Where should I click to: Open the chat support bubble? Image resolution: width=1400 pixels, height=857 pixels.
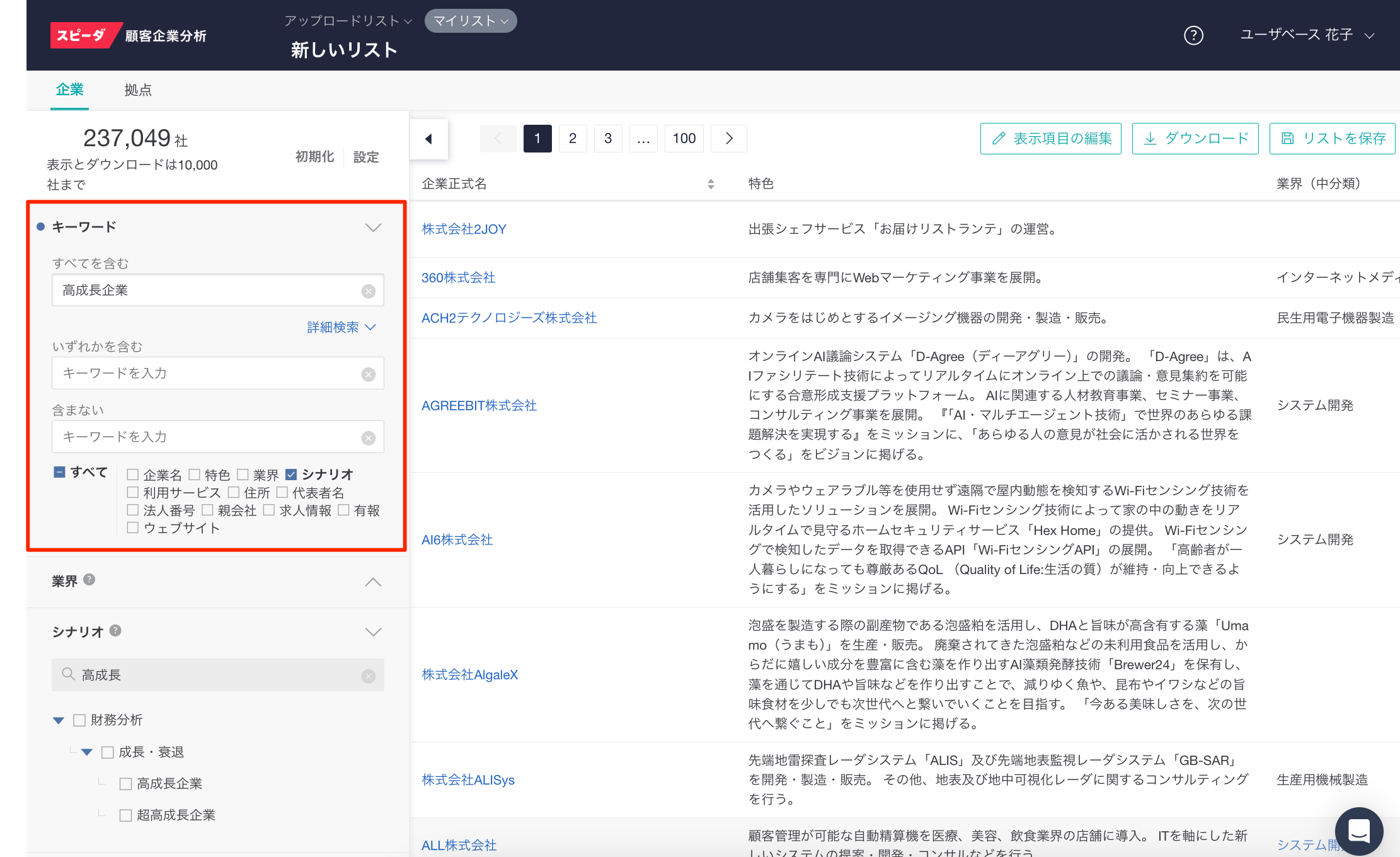(1358, 831)
